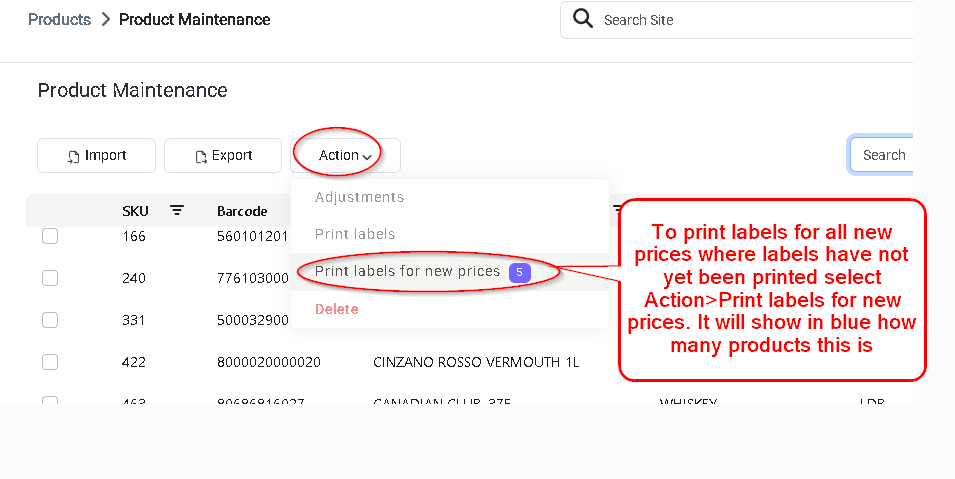Expand the Action dropdown button
955x479 pixels.
click(x=345, y=155)
